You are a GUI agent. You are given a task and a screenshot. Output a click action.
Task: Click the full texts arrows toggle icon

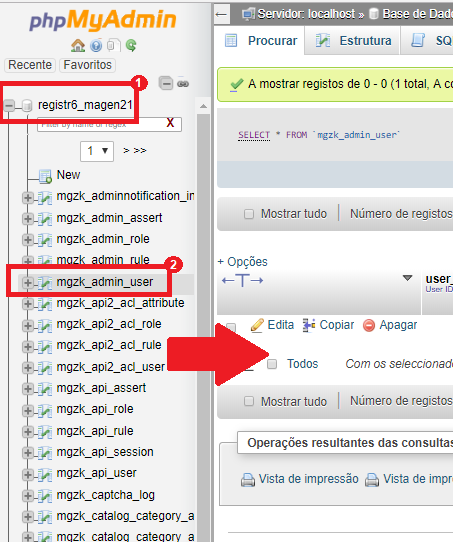tap(242, 280)
